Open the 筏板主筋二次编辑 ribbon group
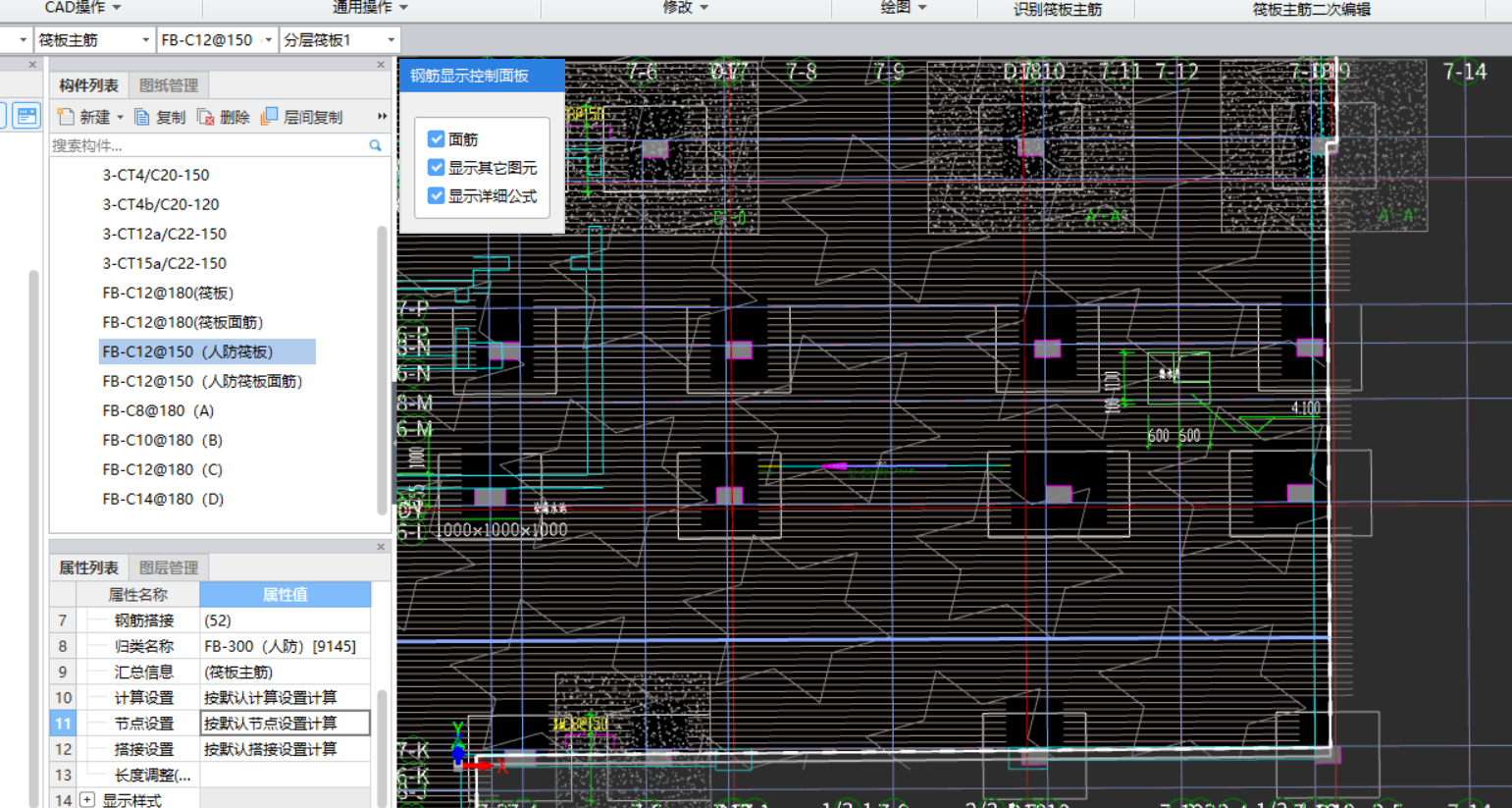This screenshot has width=1512, height=808. 1311,10
